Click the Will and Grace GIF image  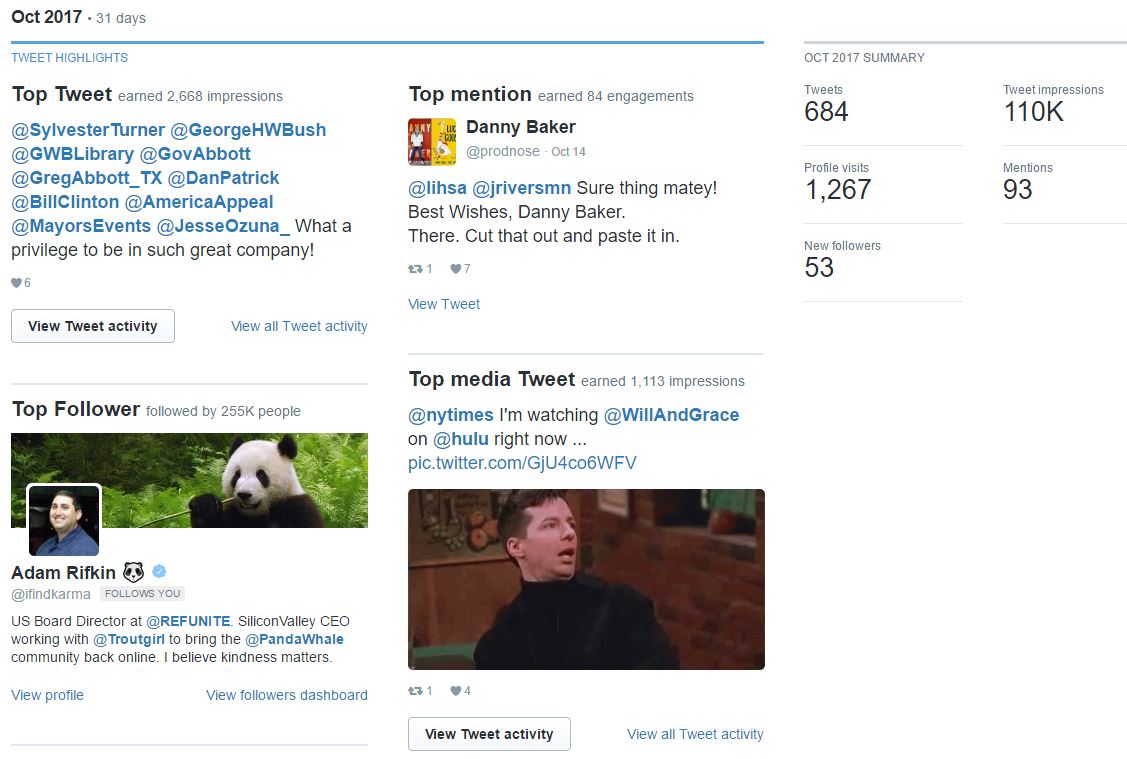pyautogui.click(x=586, y=579)
